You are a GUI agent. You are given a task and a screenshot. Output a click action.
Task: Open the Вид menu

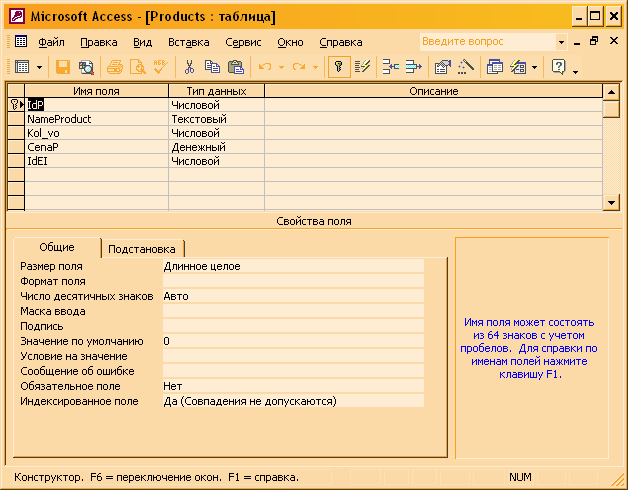[x=142, y=42]
